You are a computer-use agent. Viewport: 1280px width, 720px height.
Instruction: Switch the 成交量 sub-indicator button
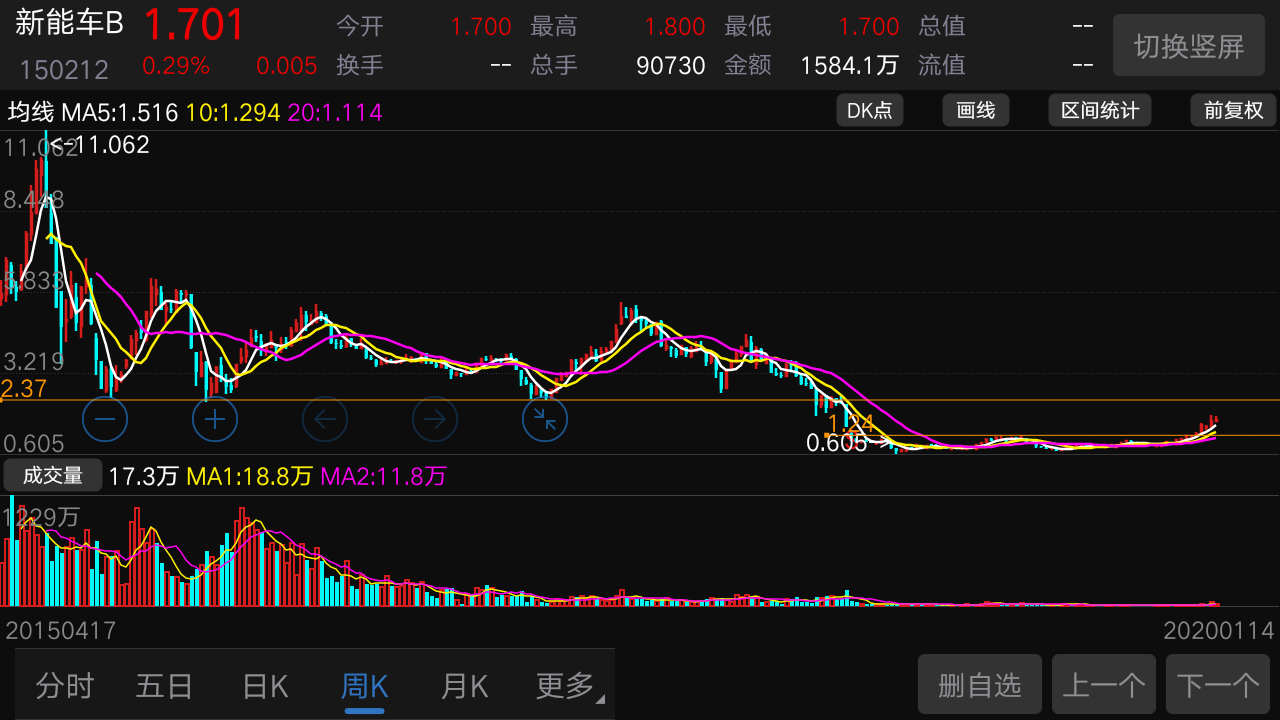tap(53, 476)
